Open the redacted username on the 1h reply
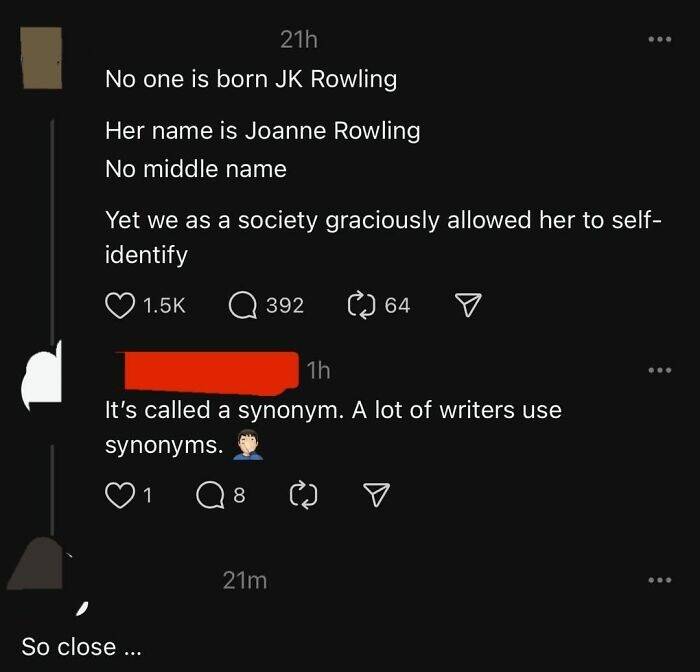The height and width of the screenshot is (672, 700). [x=207, y=373]
